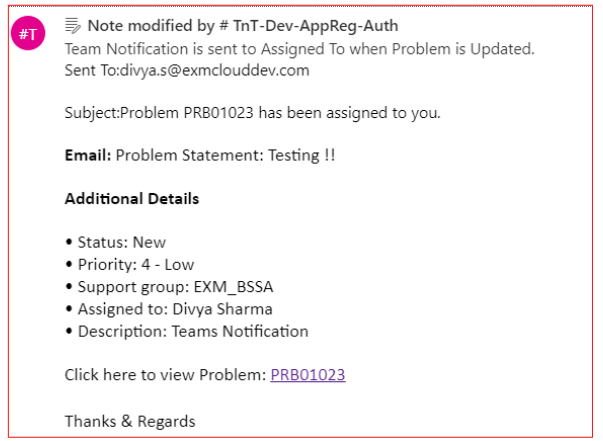Click the TnT-Dev-AppReg-Auth author name

315,26
